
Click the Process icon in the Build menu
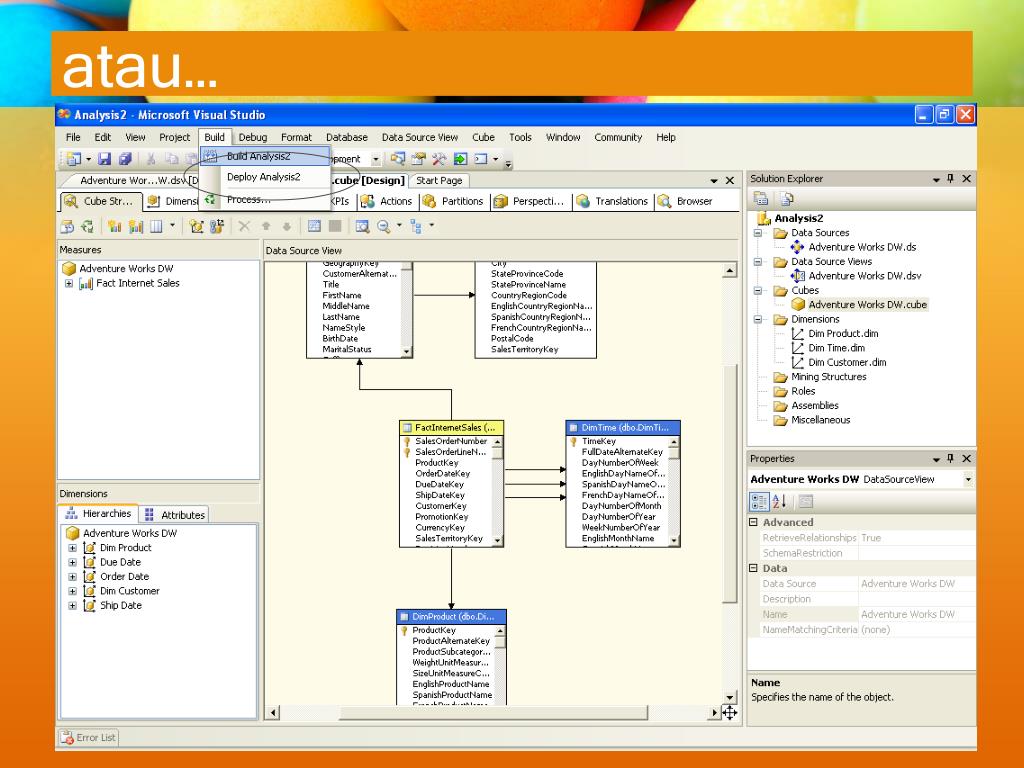coord(210,200)
